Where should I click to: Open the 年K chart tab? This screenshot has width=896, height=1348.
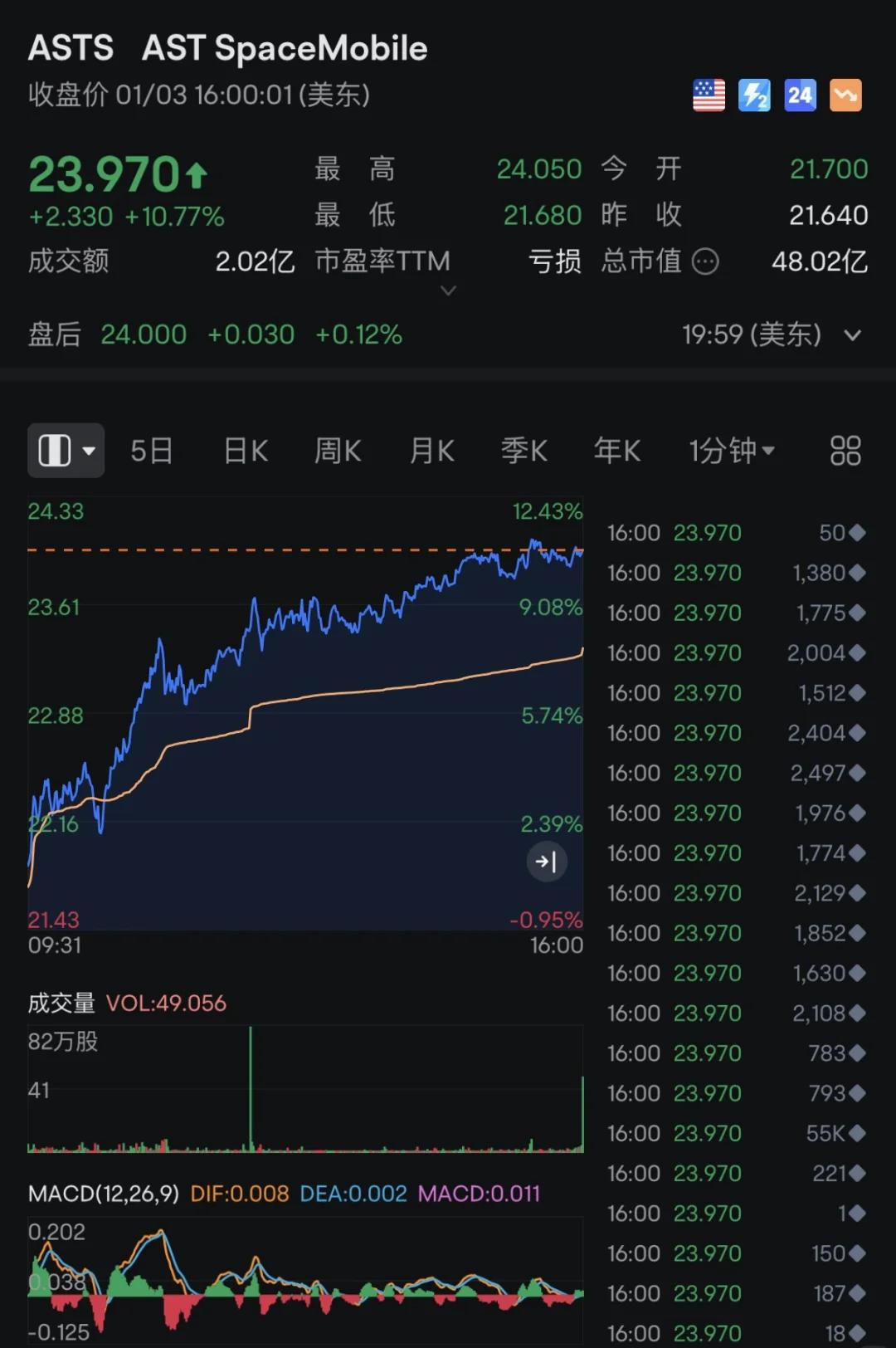click(617, 451)
